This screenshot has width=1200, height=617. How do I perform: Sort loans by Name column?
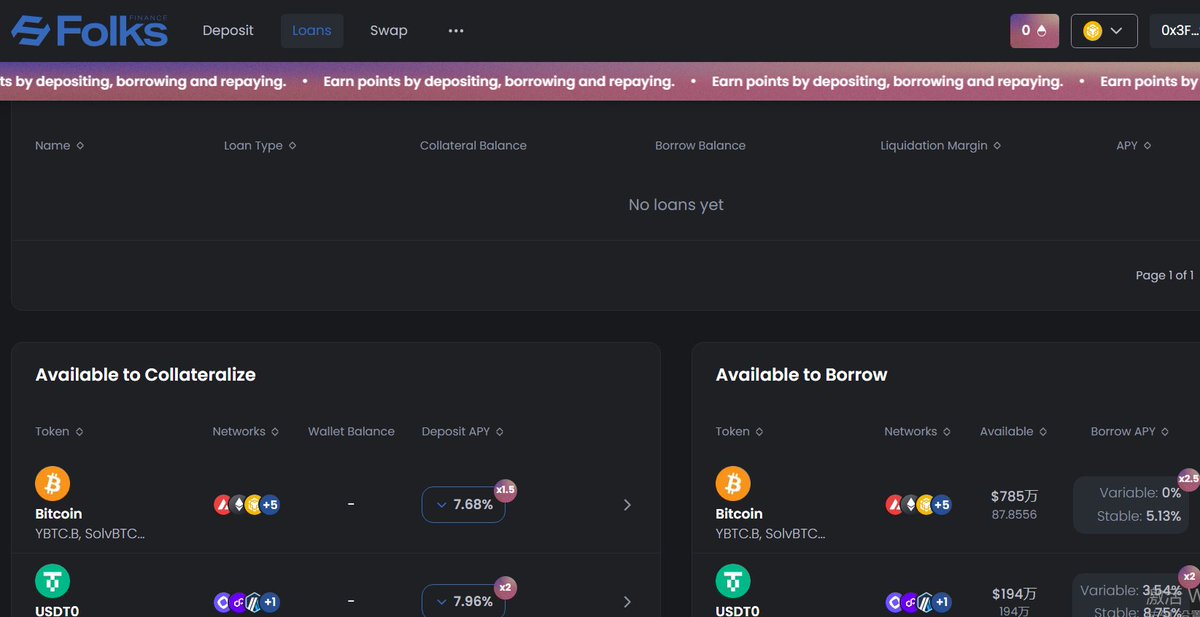click(x=59, y=146)
